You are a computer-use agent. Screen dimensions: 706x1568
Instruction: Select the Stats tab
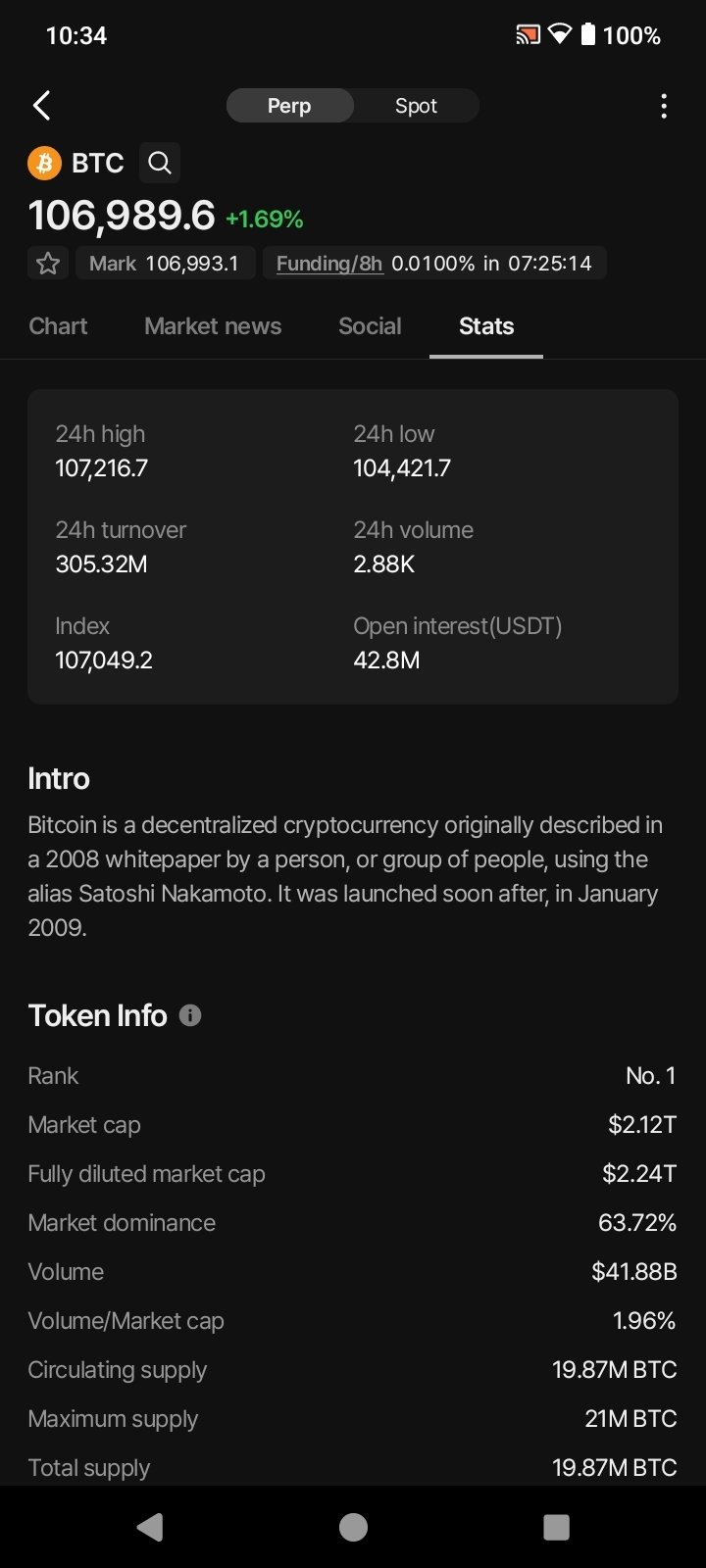point(486,326)
